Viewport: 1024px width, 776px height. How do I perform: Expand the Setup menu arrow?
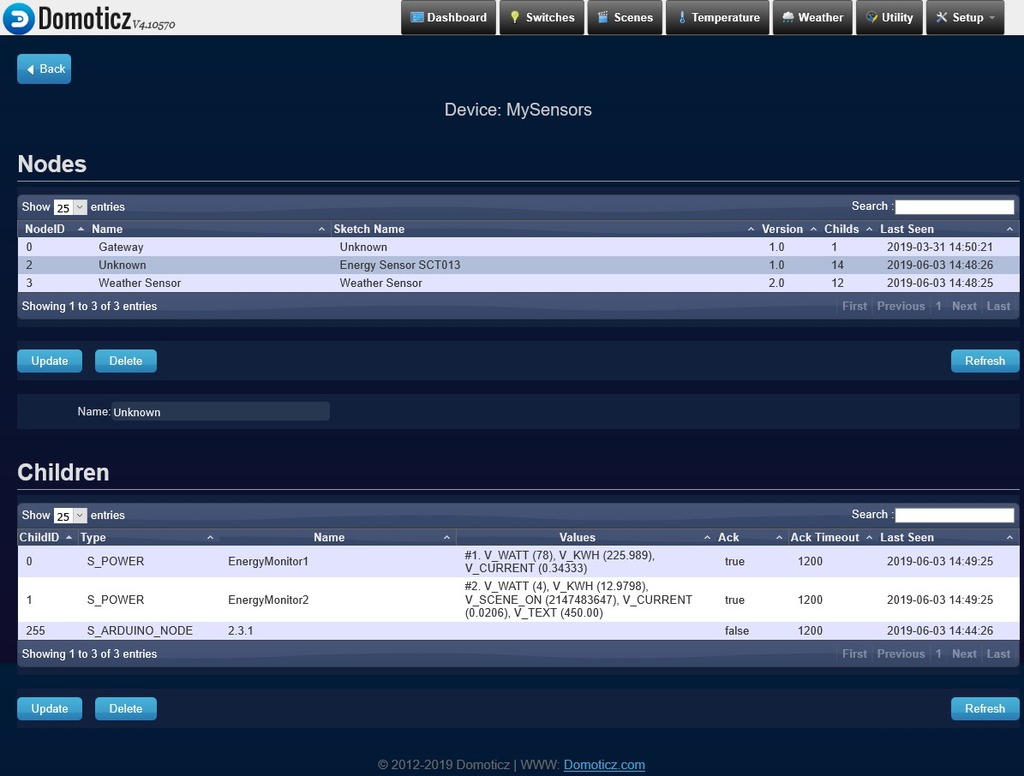click(993, 18)
